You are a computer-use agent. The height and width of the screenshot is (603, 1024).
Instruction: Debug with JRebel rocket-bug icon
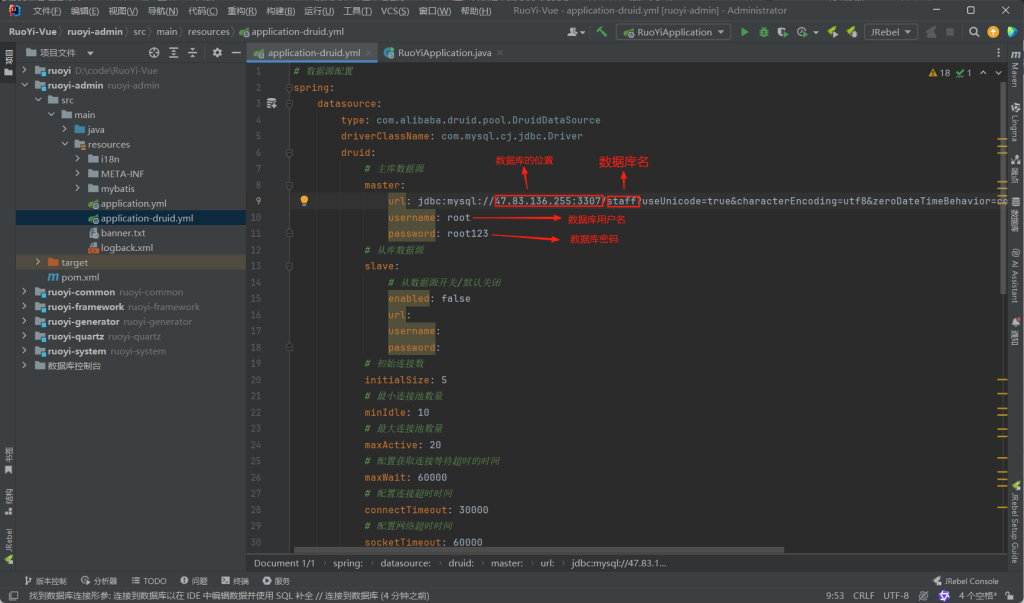click(x=852, y=32)
